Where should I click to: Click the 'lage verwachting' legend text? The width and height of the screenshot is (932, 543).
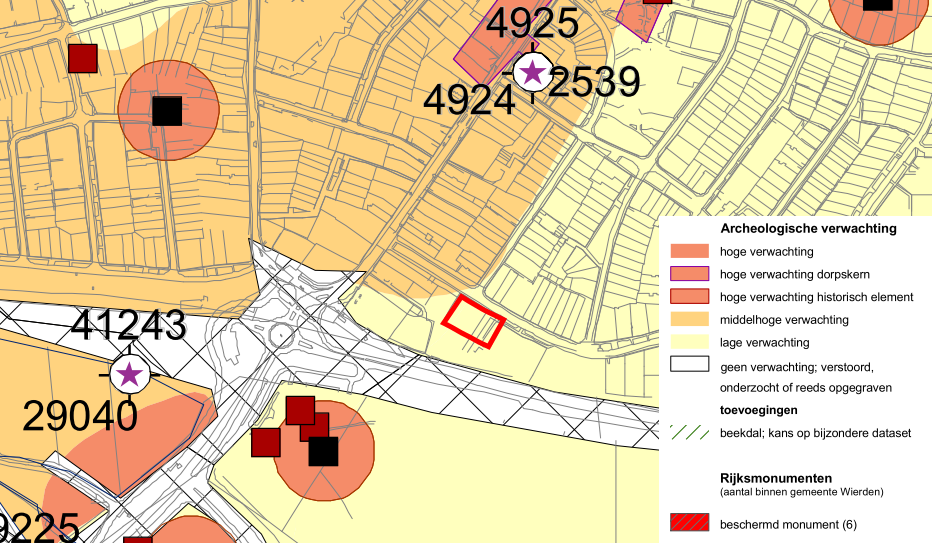tap(764, 342)
